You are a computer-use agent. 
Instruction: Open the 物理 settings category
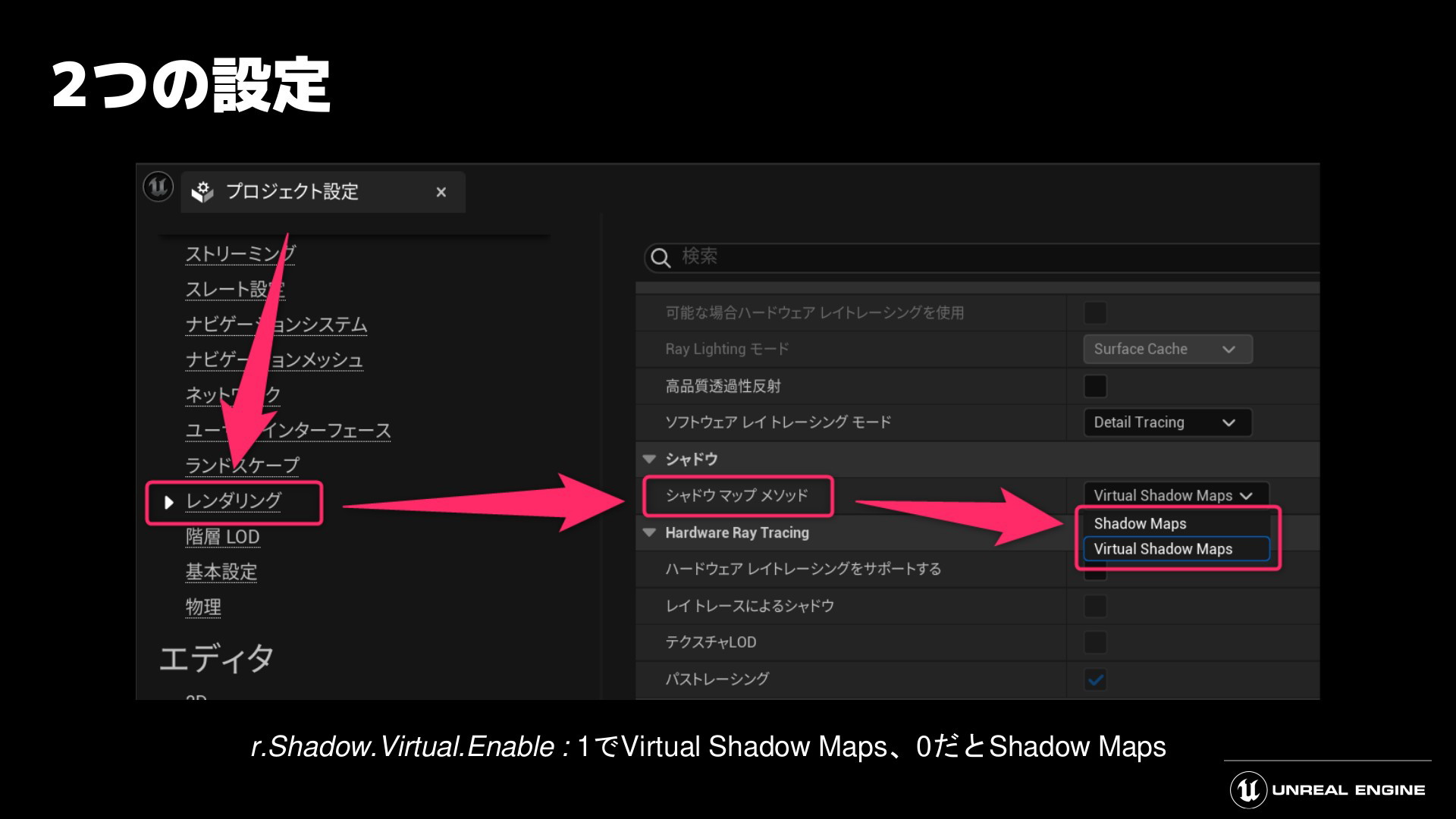pos(203,607)
